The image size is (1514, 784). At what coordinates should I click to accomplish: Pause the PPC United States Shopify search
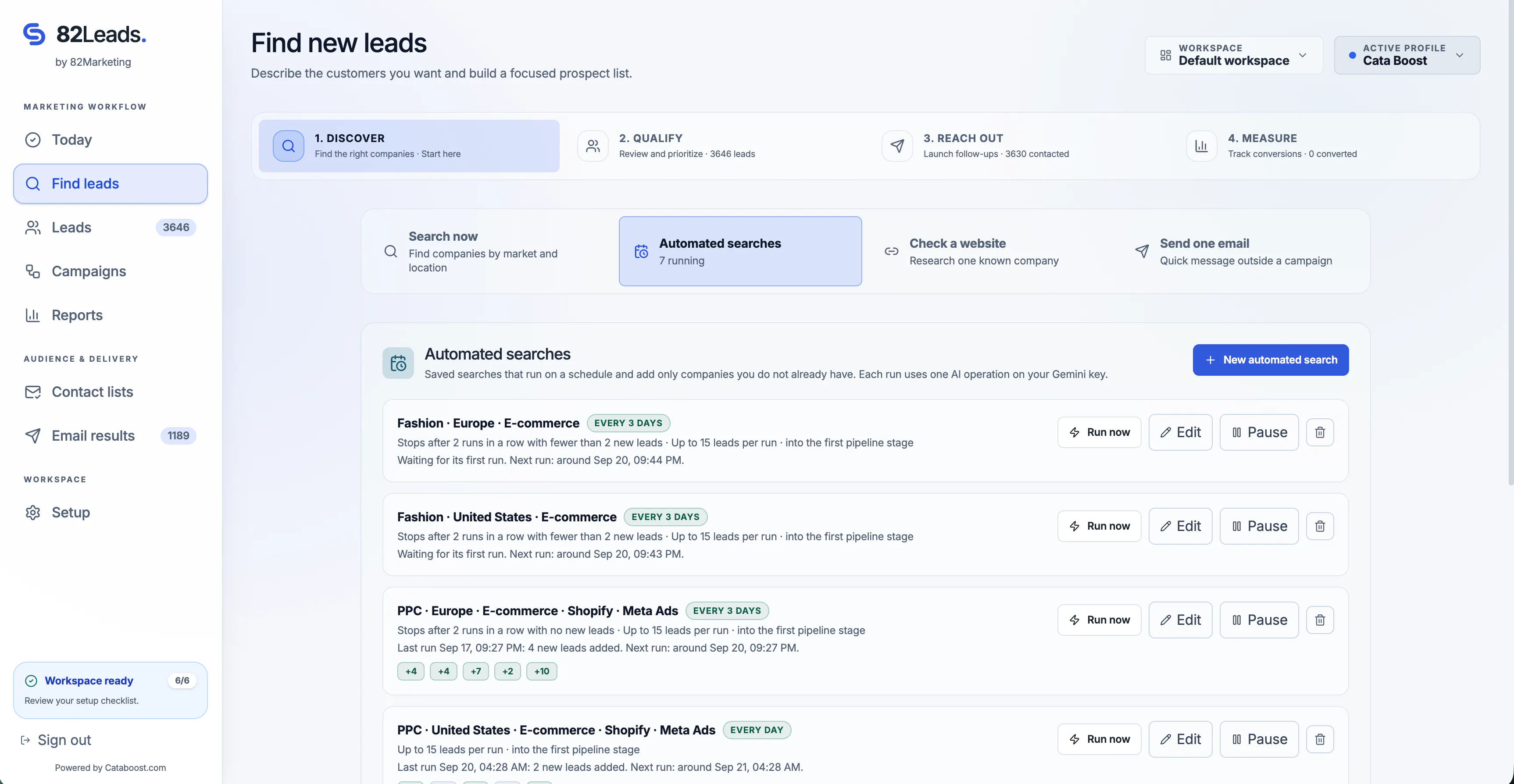tap(1259, 739)
